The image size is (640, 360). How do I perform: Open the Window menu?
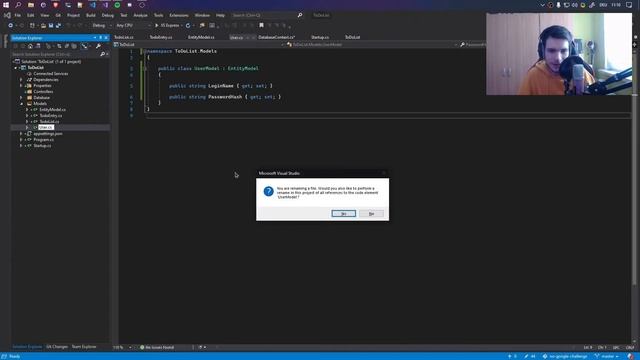[202, 15]
